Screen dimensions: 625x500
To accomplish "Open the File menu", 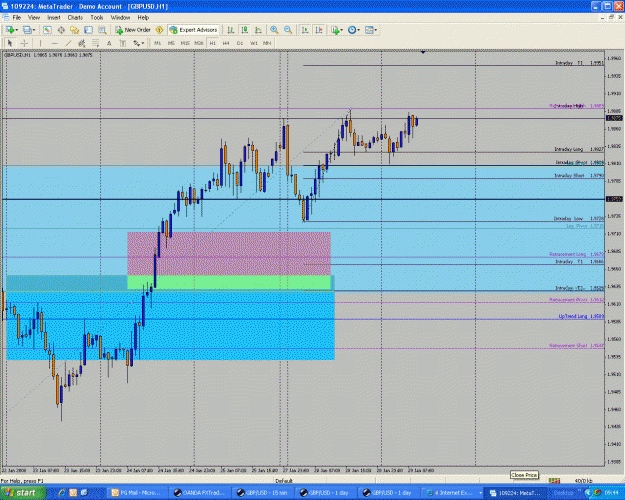I will point(17,18).
